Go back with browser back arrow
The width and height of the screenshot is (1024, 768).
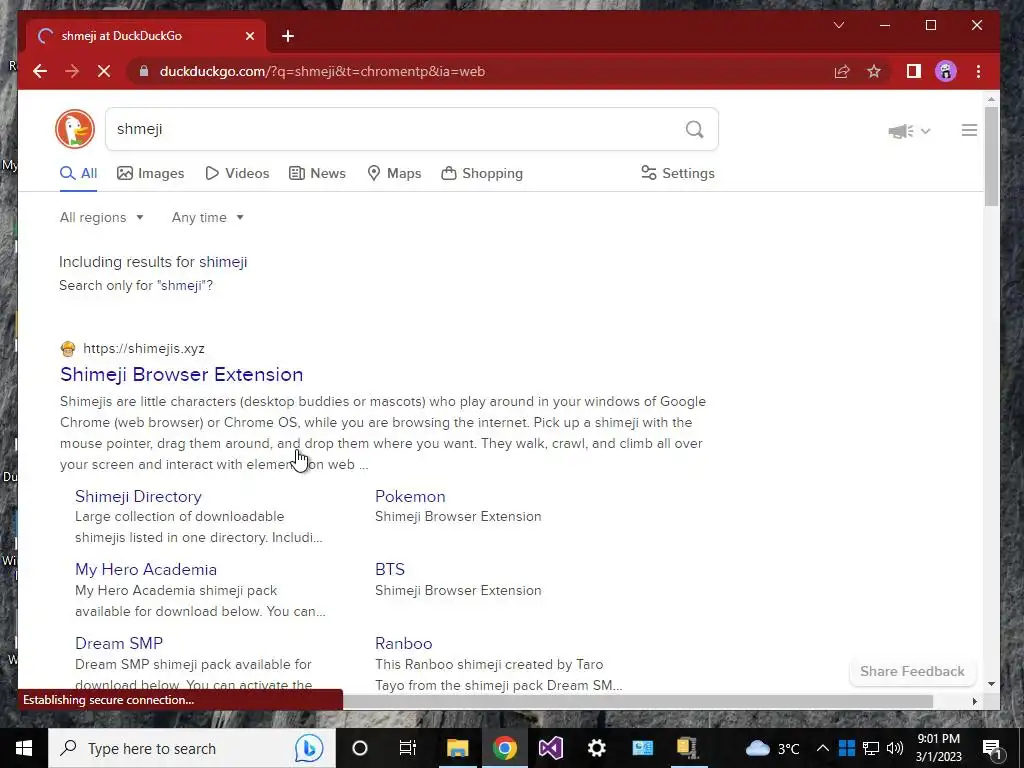(40, 71)
